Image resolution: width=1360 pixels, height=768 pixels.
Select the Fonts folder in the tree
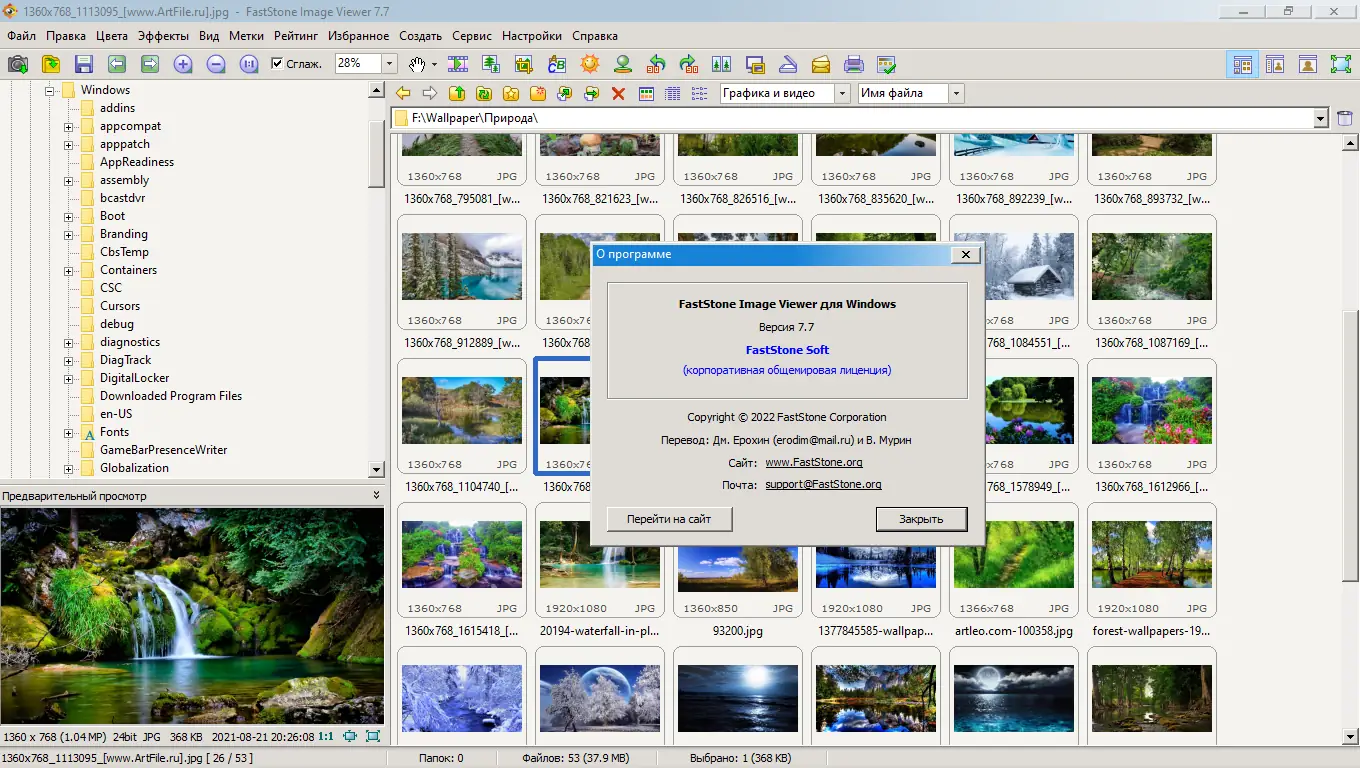point(114,432)
